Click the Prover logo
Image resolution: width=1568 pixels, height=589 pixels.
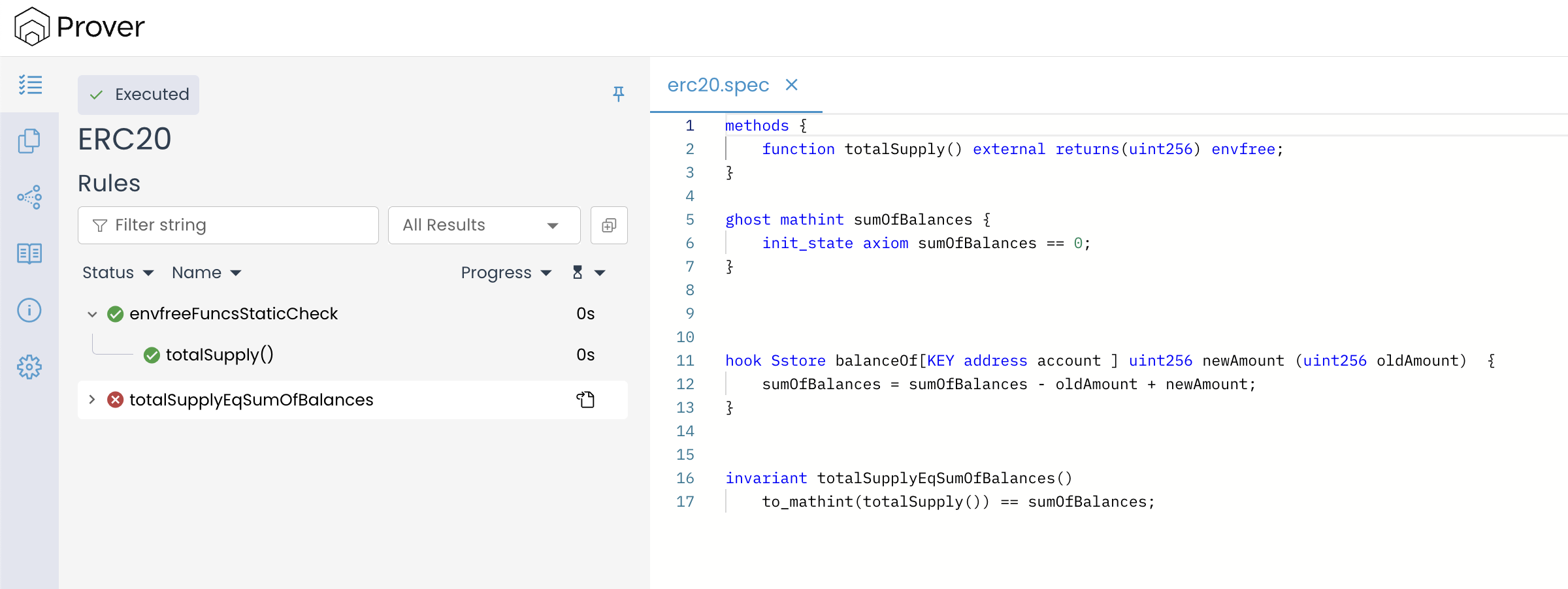[x=79, y=27]
